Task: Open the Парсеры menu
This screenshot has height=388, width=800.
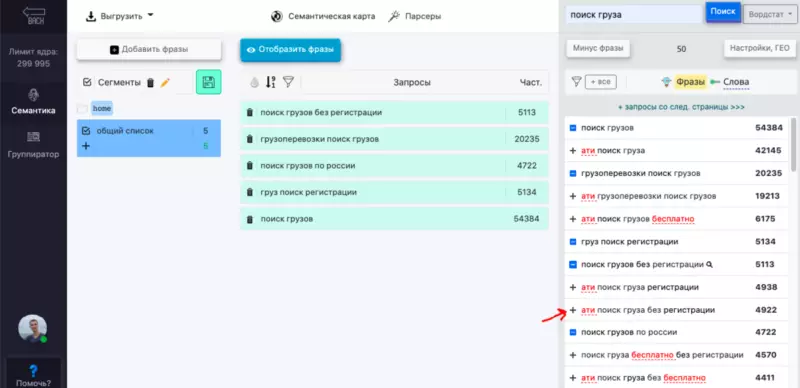Action: (414, 16)
